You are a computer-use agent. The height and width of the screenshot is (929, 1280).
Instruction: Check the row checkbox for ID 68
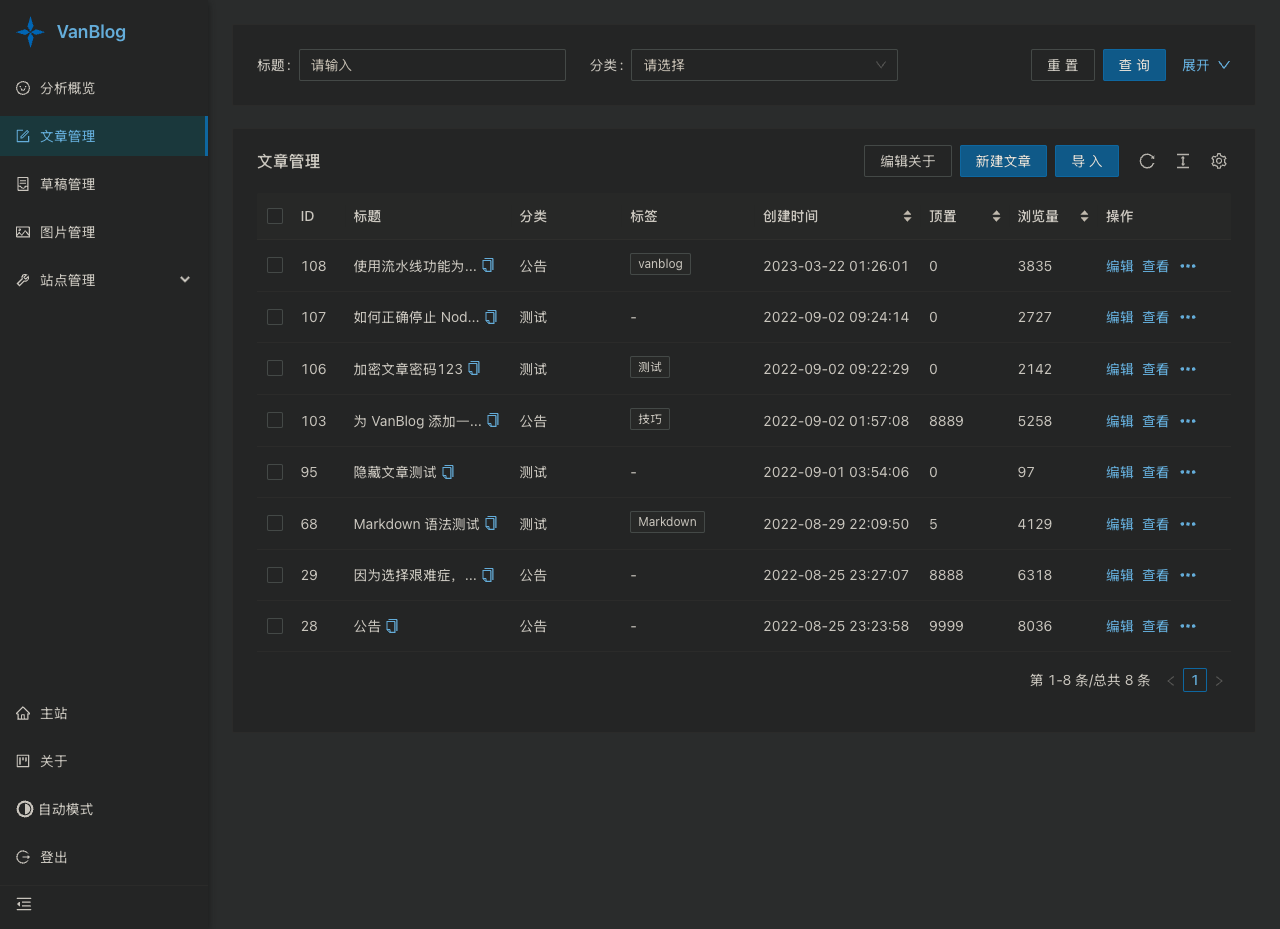[275, 523]
